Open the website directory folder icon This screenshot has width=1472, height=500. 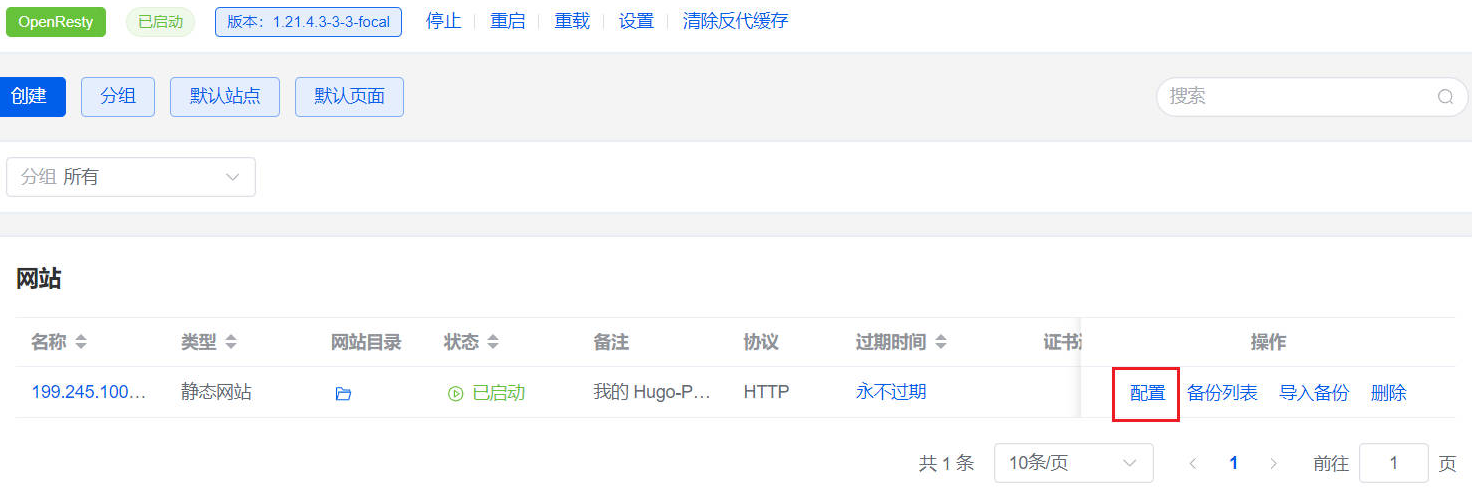point(343,394)
